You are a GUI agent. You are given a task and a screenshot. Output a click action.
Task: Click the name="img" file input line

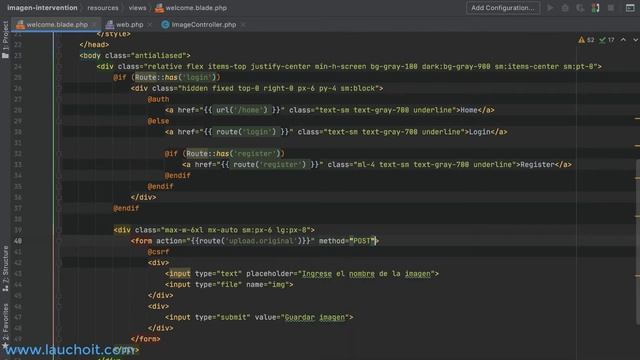[x=229, y=284]
